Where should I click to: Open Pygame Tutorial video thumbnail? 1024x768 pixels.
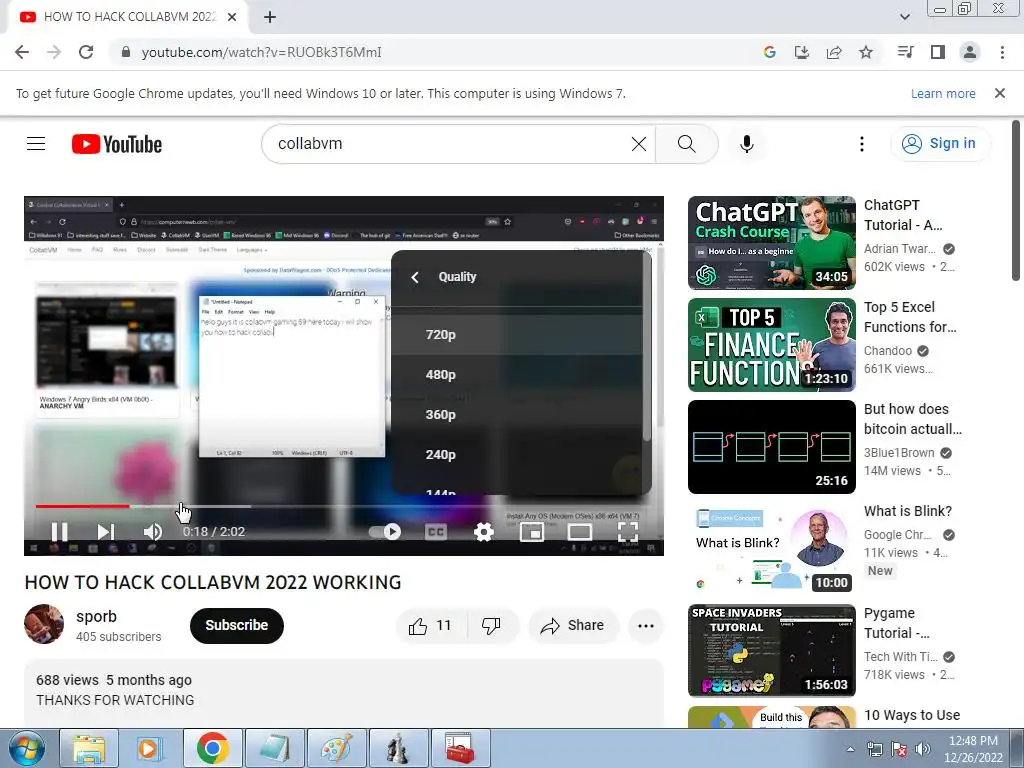[x=771, y=650]
